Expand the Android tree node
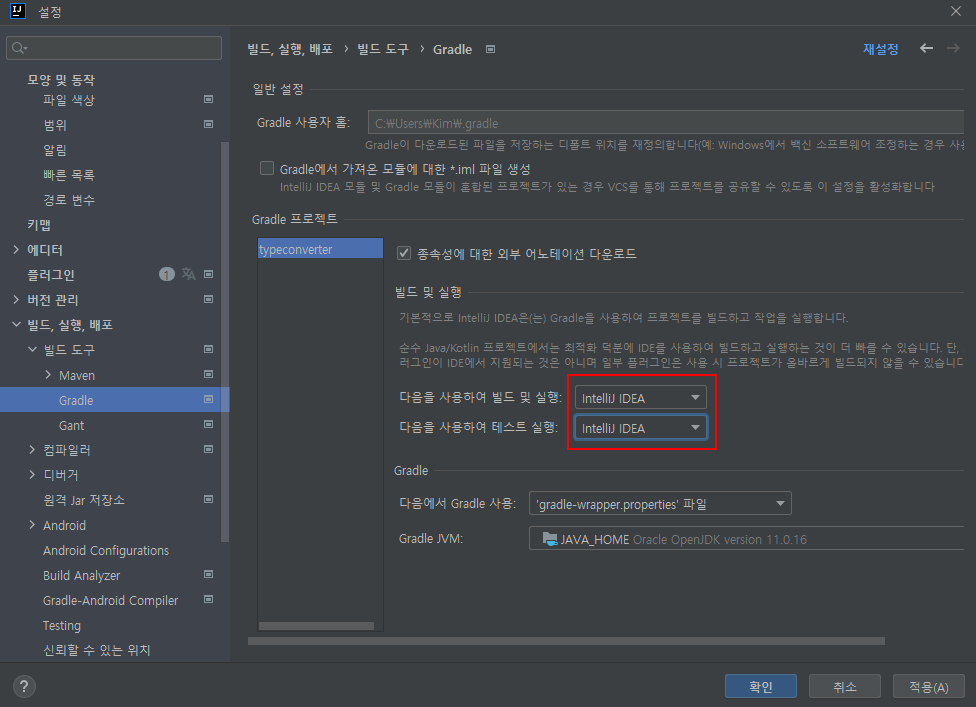Viewport: 976px width, 707px height. [x=32, y=525]
